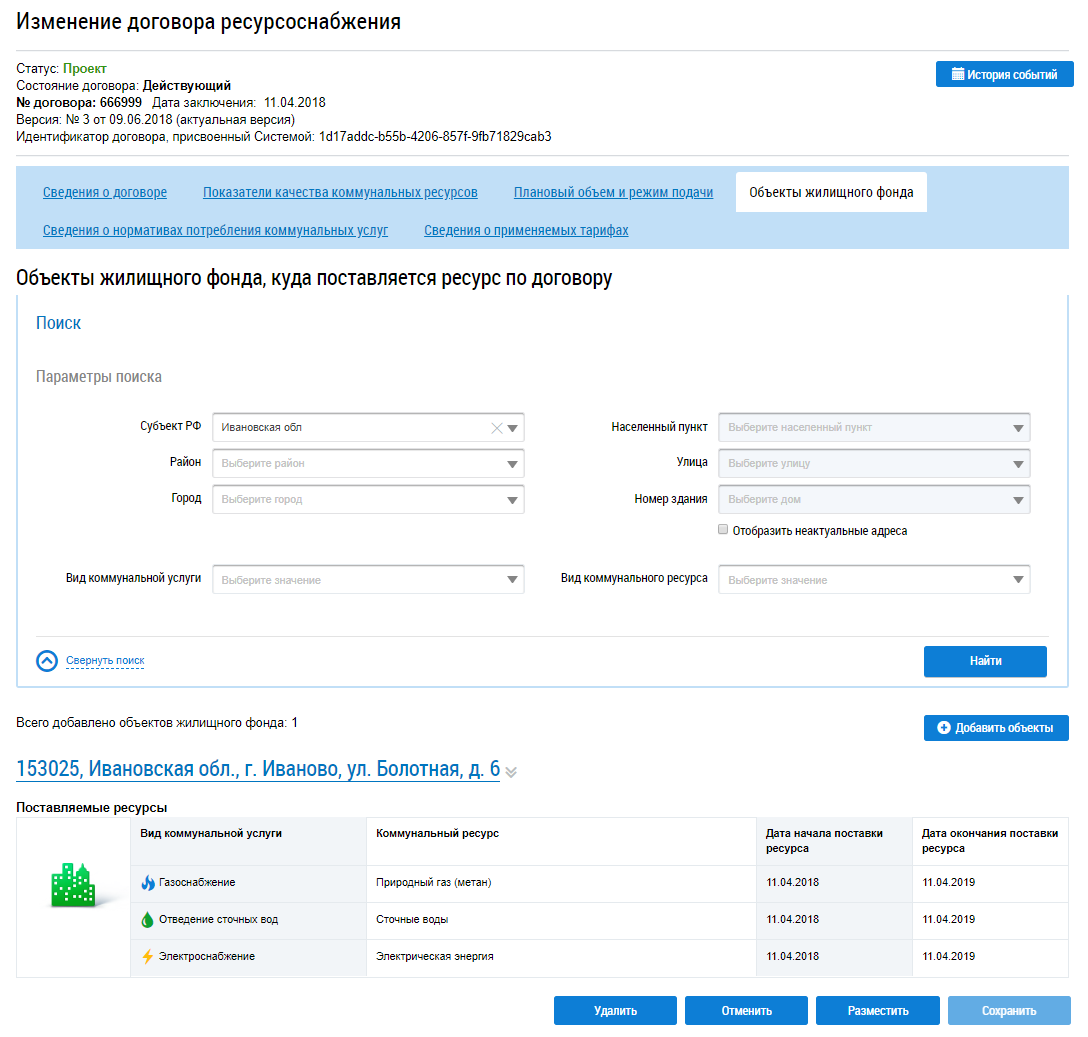Open Плановый объем и режим подачи tab
Image resolution: width=1088 pixels, height=1037 pixels.
pyautogui.click(x=613, y=193)
